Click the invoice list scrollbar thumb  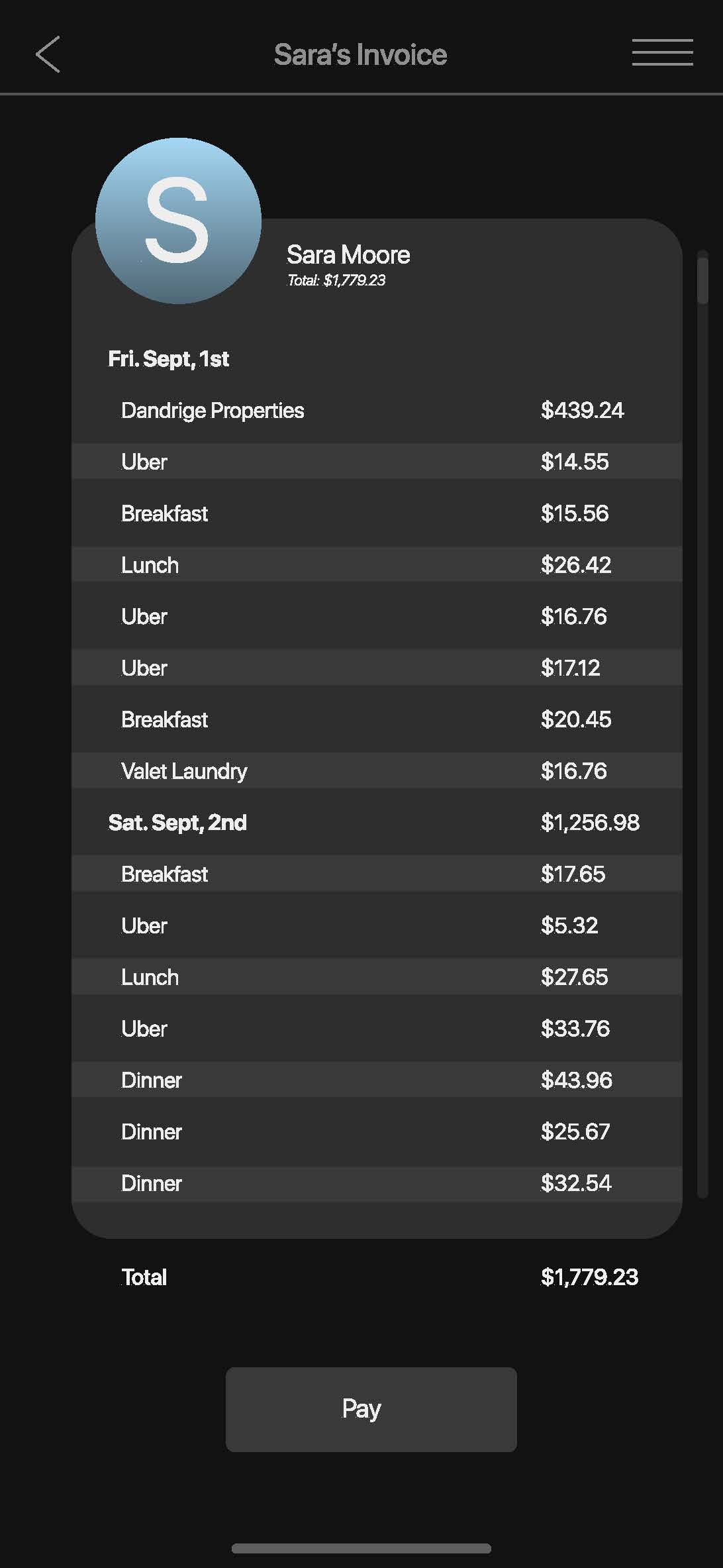702,280
